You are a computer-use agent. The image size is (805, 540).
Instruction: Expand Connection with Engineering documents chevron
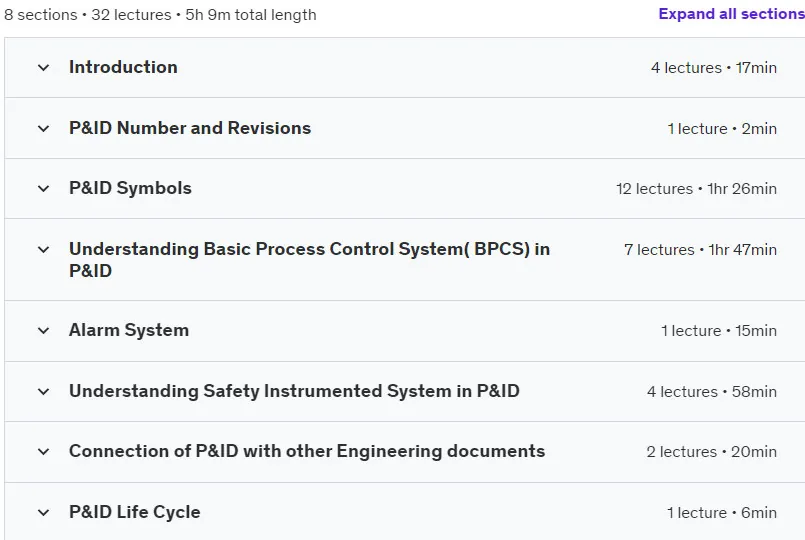pyautogui.click(x=44, y=452)
